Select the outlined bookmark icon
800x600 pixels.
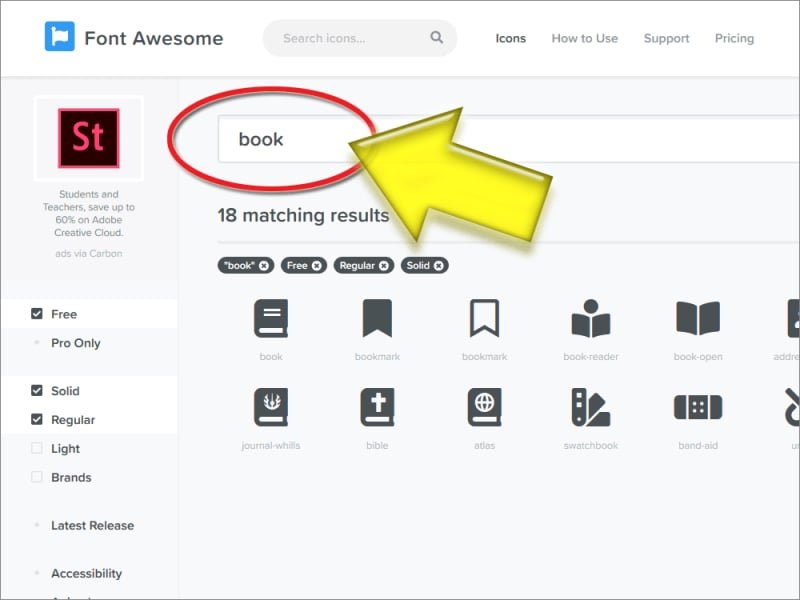pyautogui.click(x=484, y=319)
